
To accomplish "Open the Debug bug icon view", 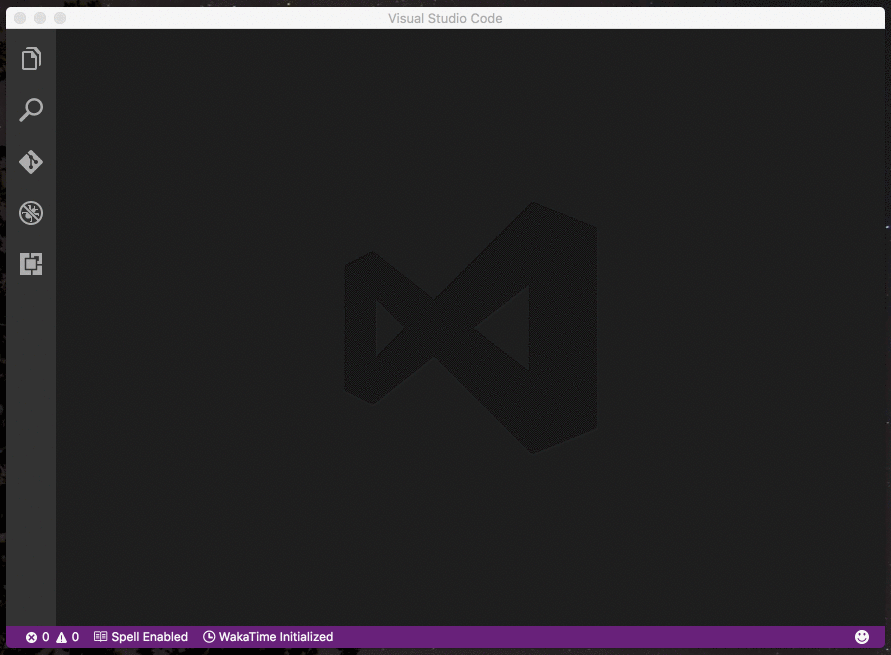I will click(31, 213).
